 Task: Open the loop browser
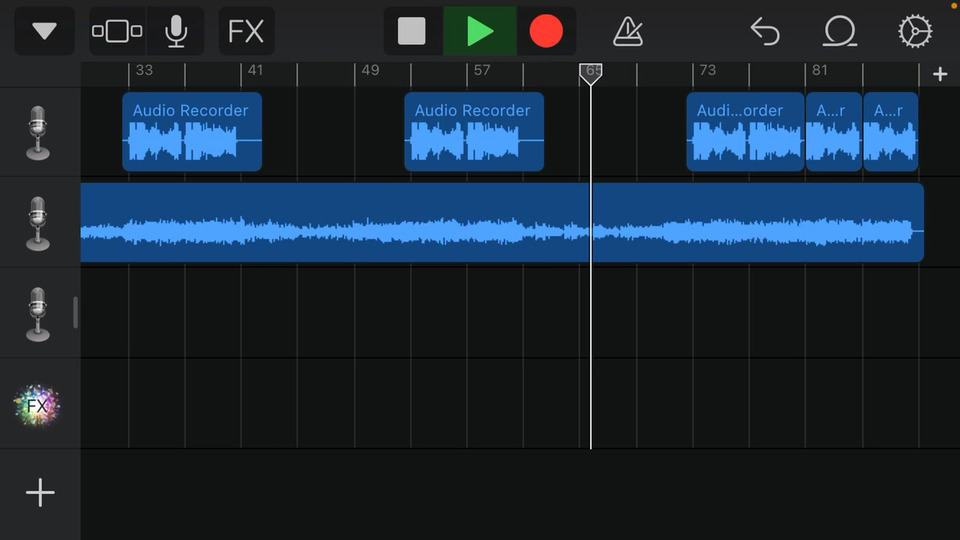click(839, 31)
